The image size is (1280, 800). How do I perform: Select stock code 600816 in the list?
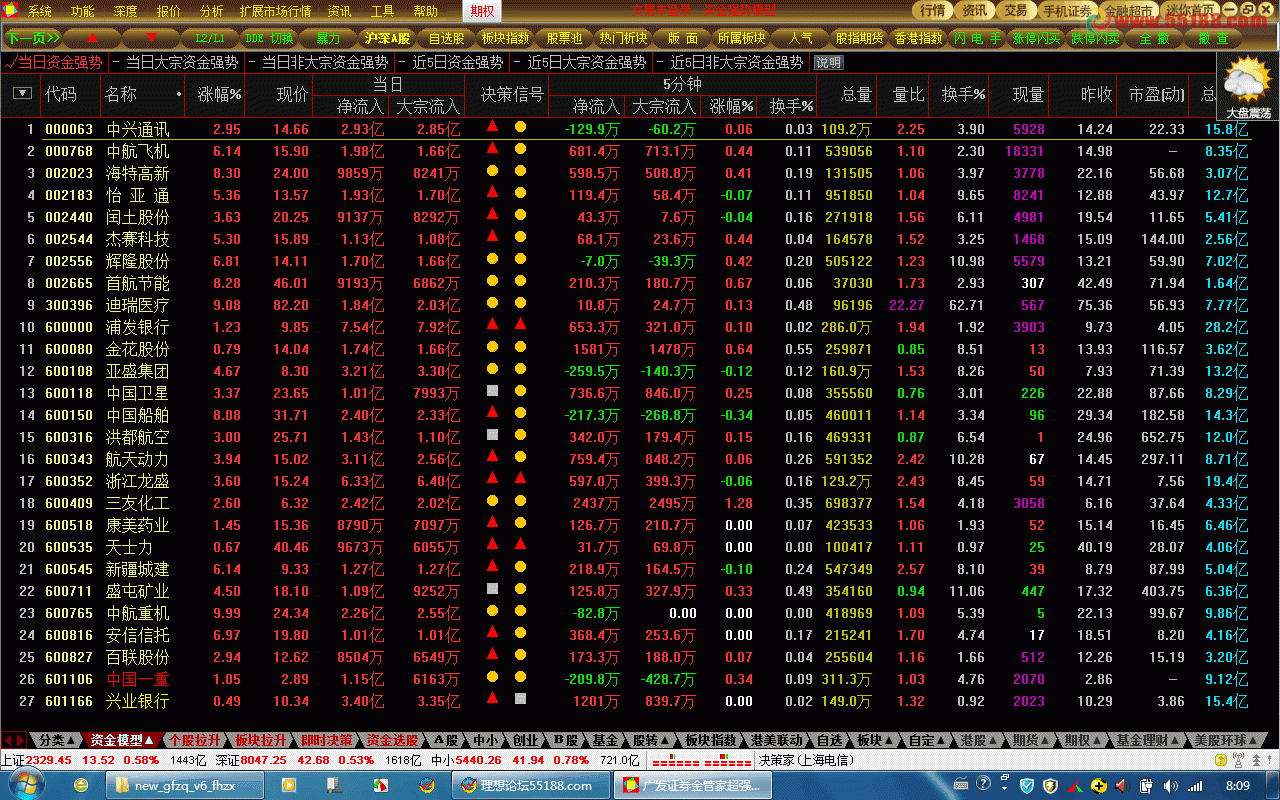coord(69,635)
